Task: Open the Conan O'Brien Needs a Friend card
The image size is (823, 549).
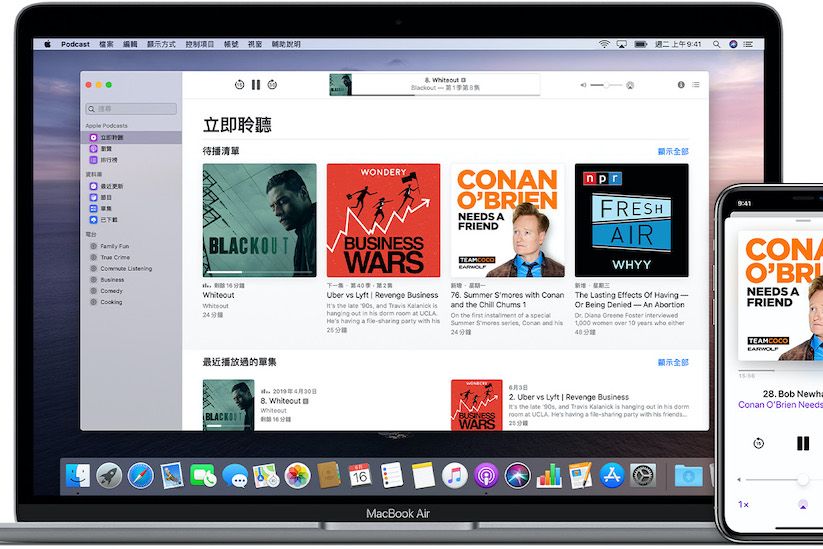Action: [x=508, y=220]
